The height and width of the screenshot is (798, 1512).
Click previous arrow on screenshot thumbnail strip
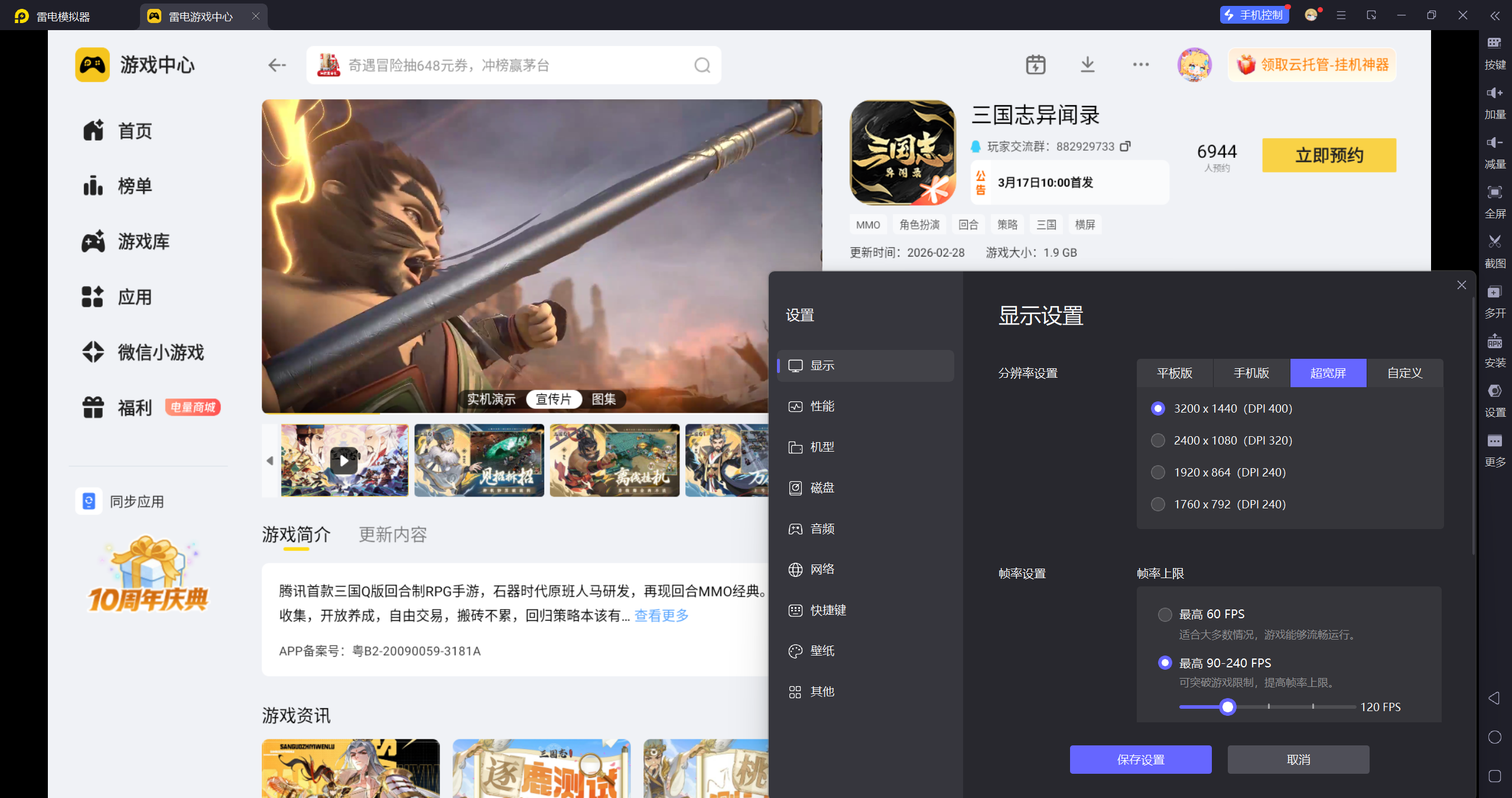click(x=270, y=460)
